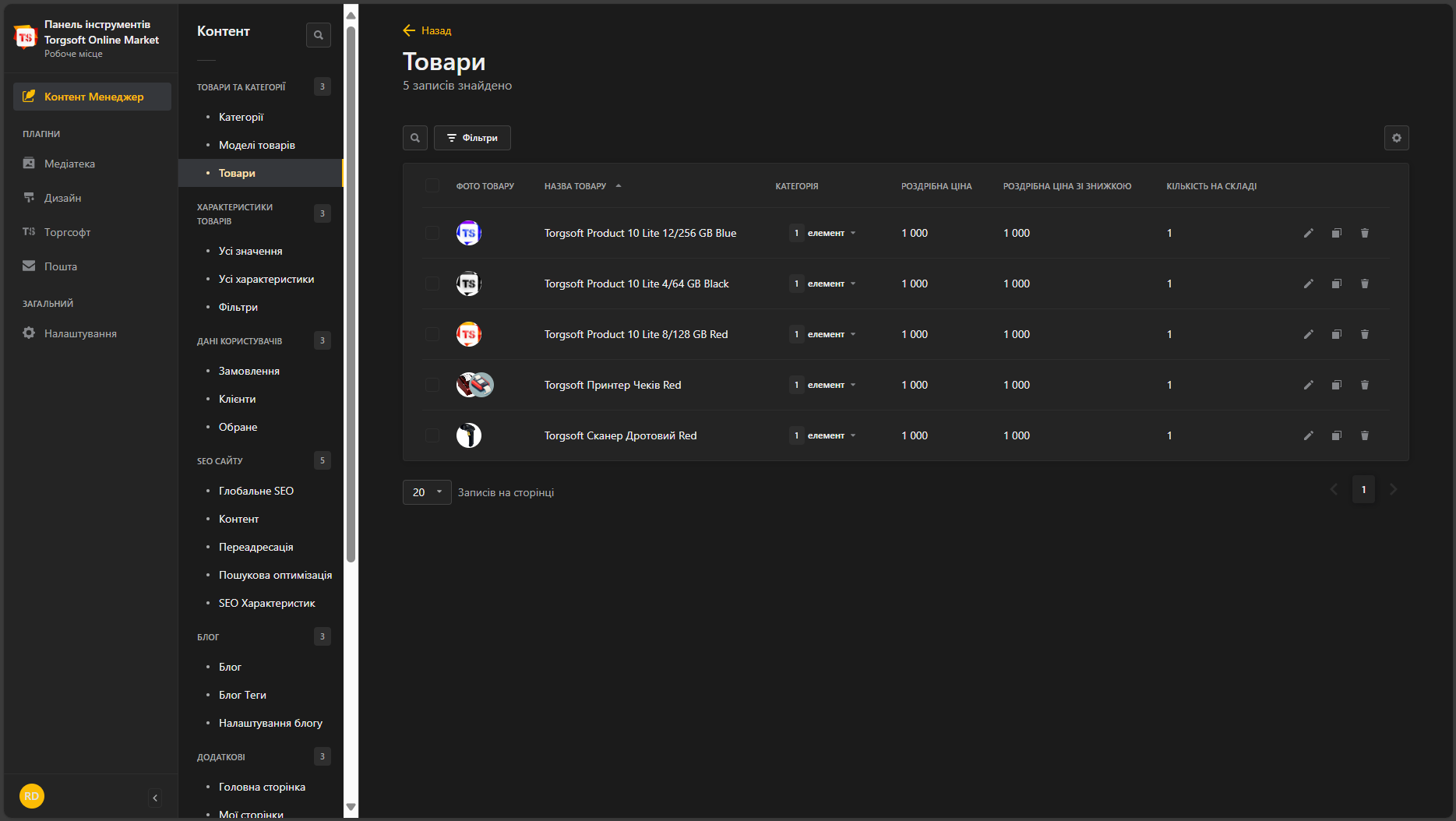Click photo thumbnail of Сканер Дротовий Red
Screen dimensions: 1456x821
pyautogui.click(x=469, y=435)
